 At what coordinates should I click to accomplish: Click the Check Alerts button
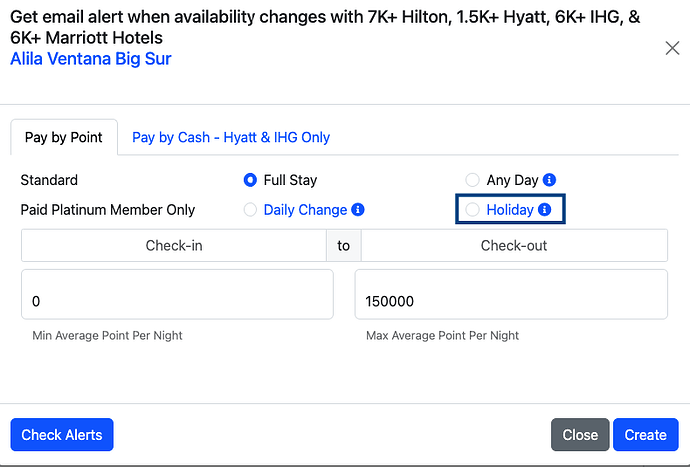[62, 434]
